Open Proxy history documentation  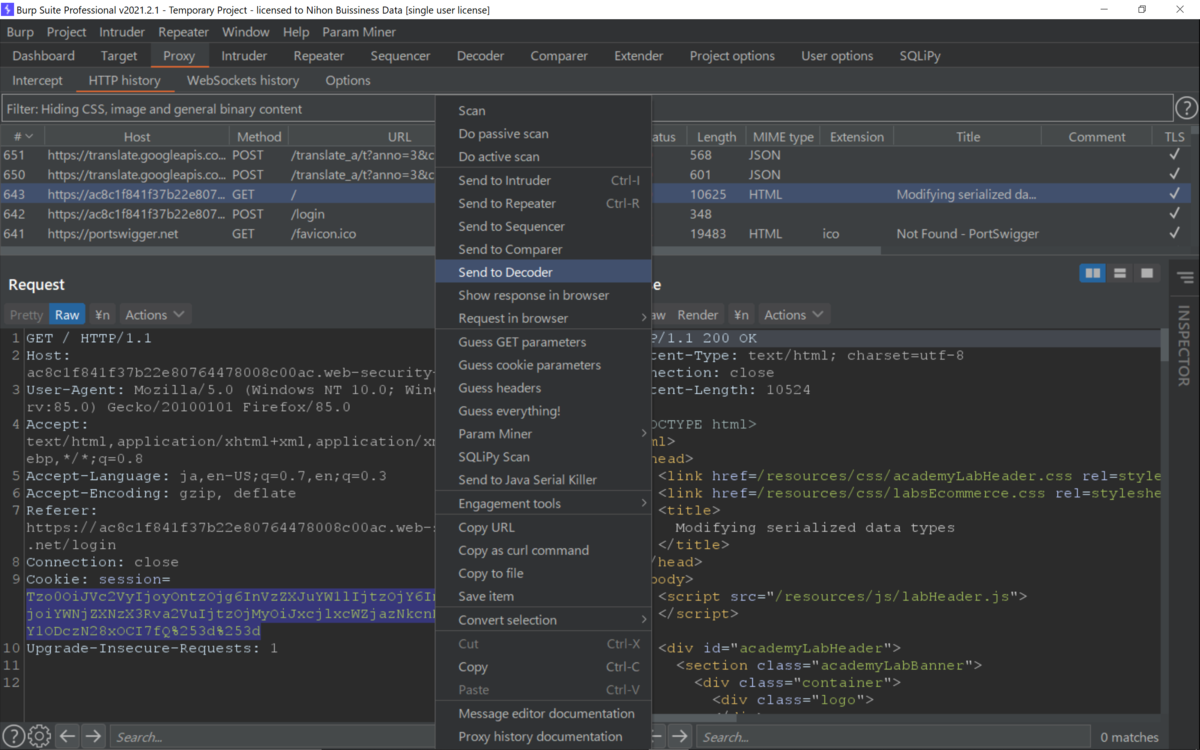[543, 736]
